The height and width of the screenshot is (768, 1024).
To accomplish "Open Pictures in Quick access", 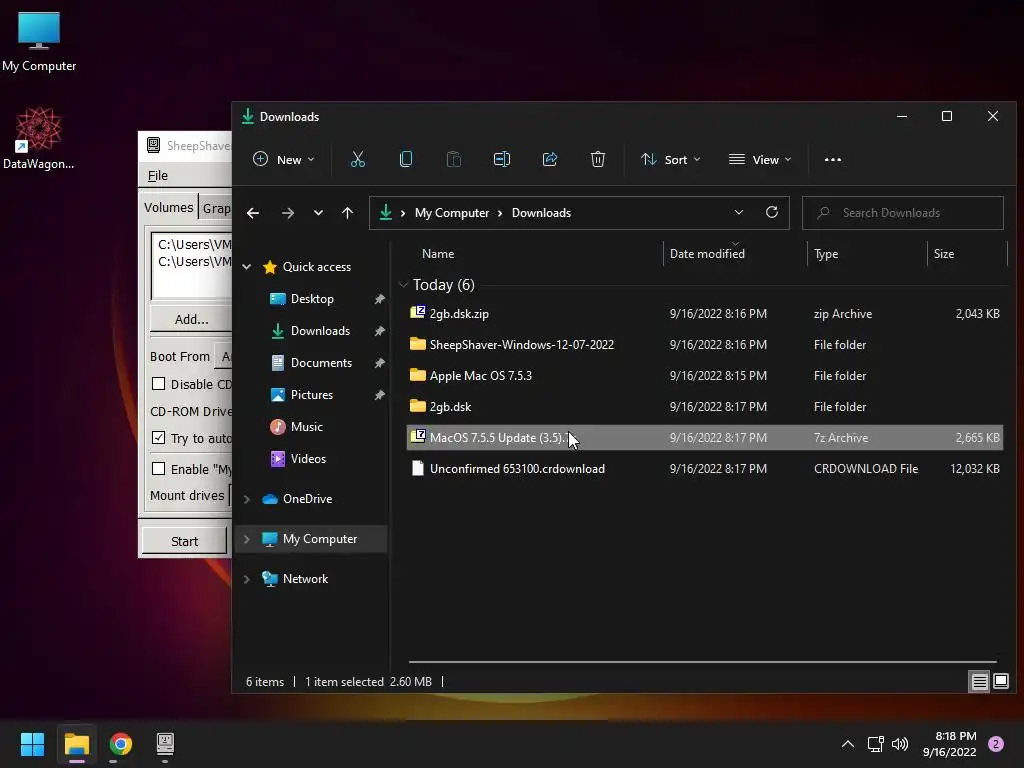I will click(x=312, y=394).
